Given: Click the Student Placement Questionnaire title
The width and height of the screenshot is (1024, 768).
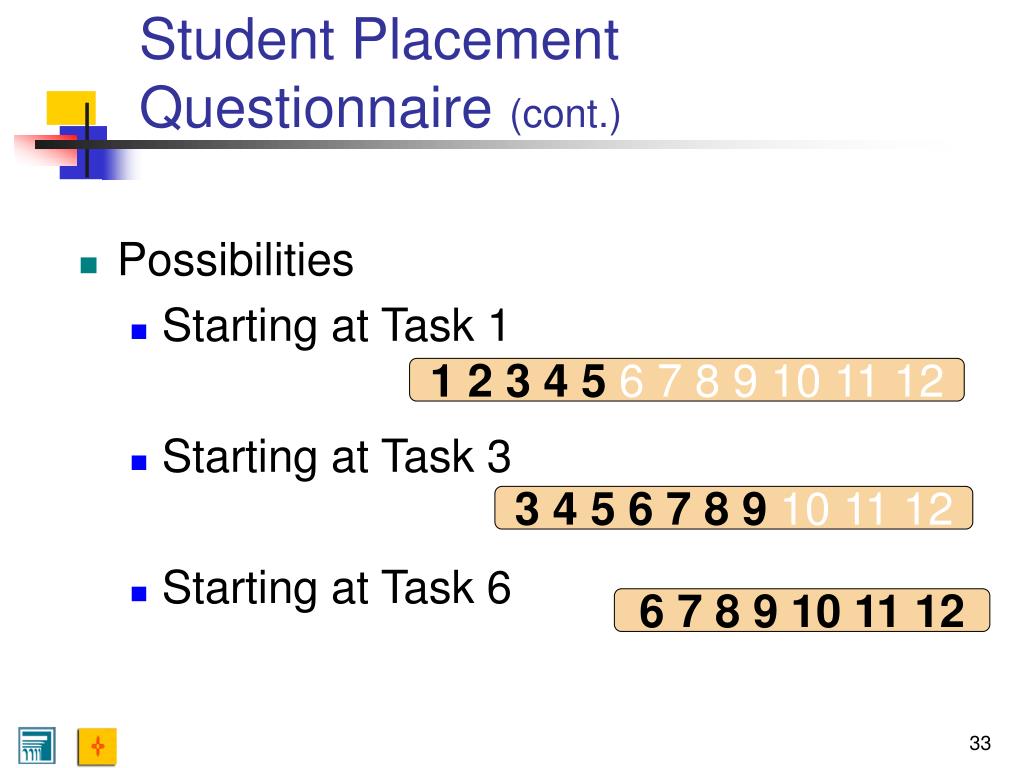Looking at the screenshot, I should (379, 73).
